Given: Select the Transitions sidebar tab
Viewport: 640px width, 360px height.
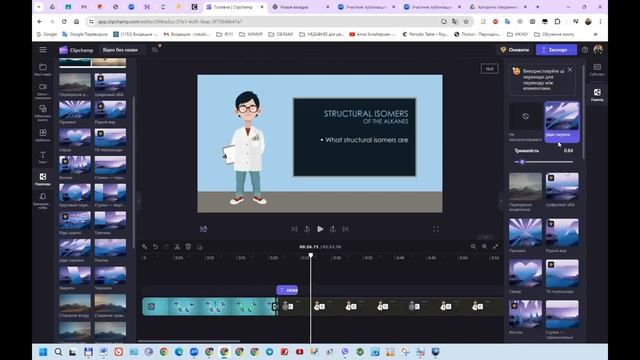Looking at the screenshot, I should [43, 179].
